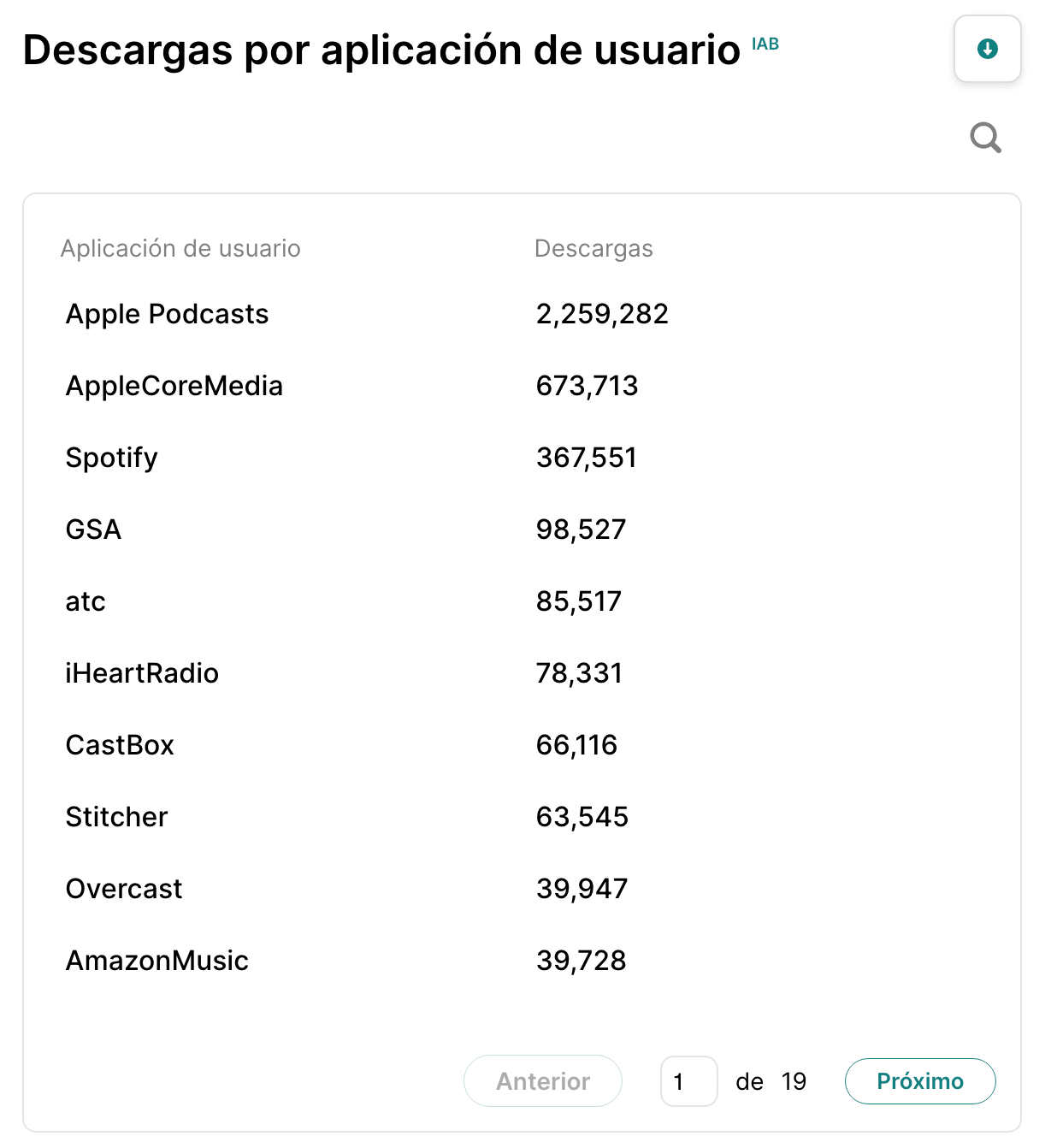Click the Descargas column header
The image size is (1057, 1148).
point(593,249)
